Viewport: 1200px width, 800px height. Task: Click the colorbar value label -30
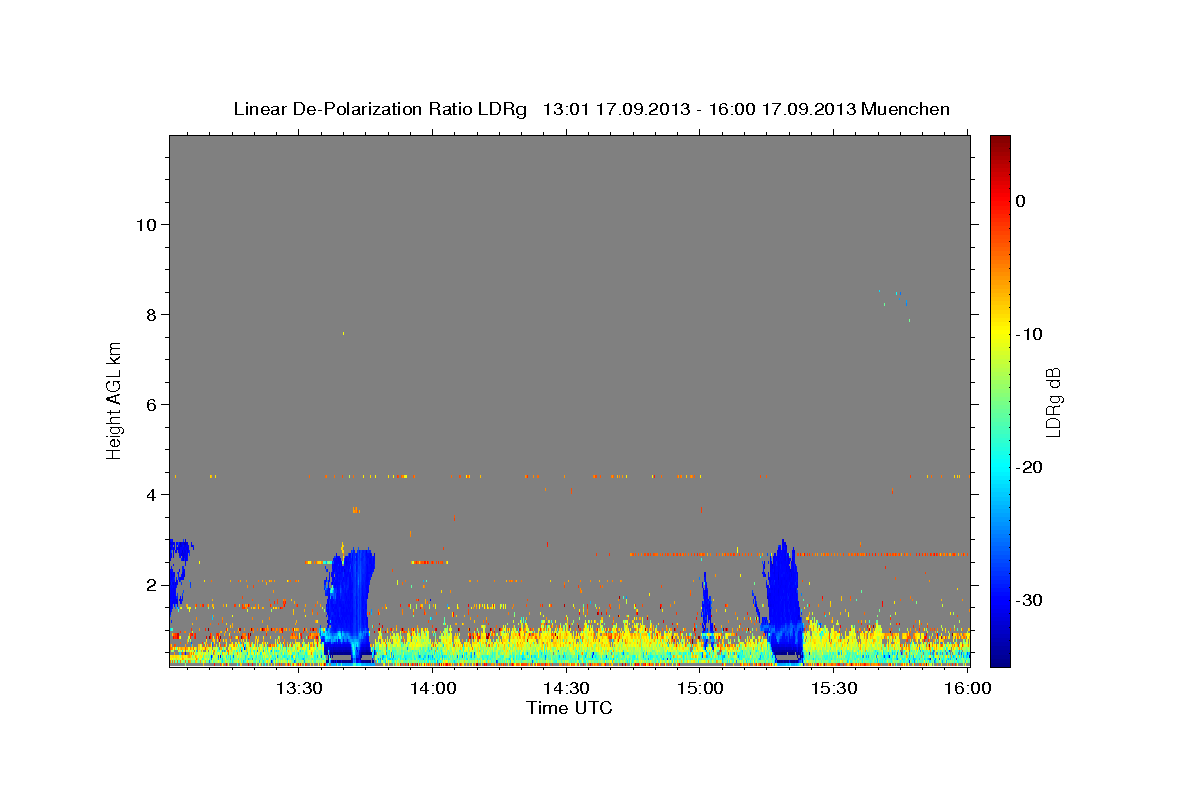click(x=1029, y=600)
